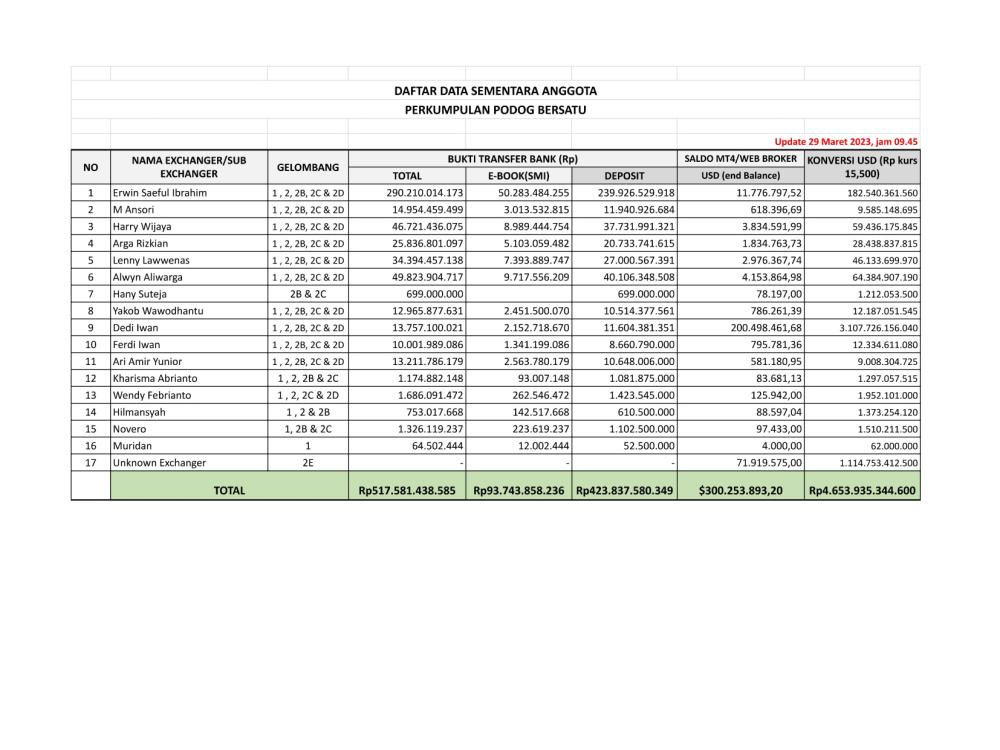Select the SALDO MT4/WEB BROKER header
Viewport: 1000px width, 750px height.
point(740,159)
